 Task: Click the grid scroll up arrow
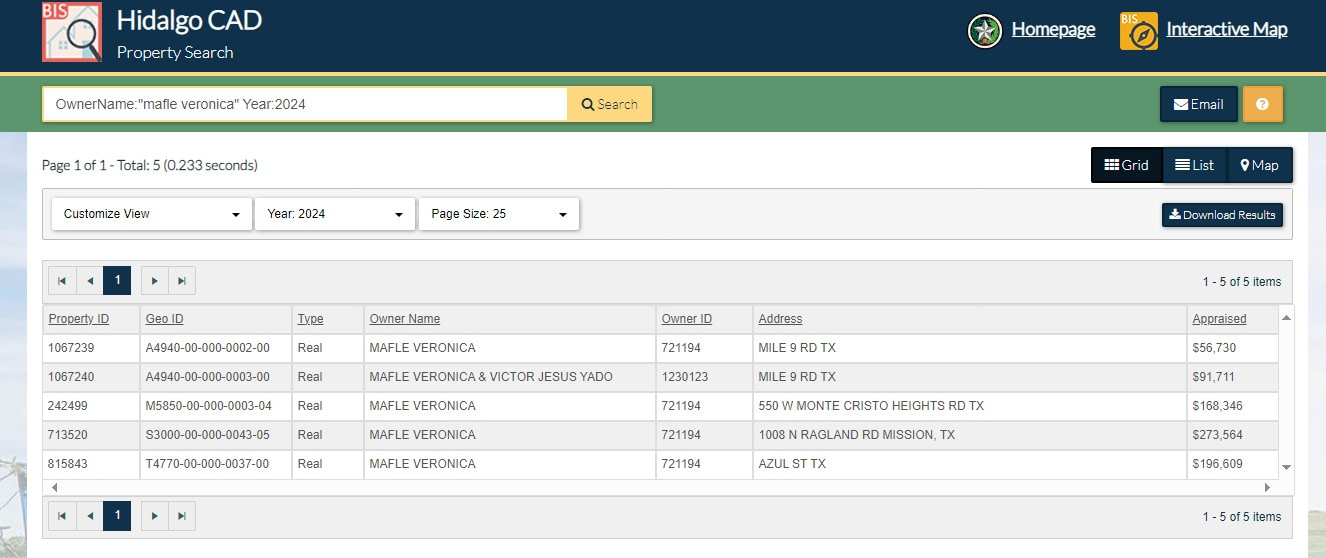[1286, 318]
